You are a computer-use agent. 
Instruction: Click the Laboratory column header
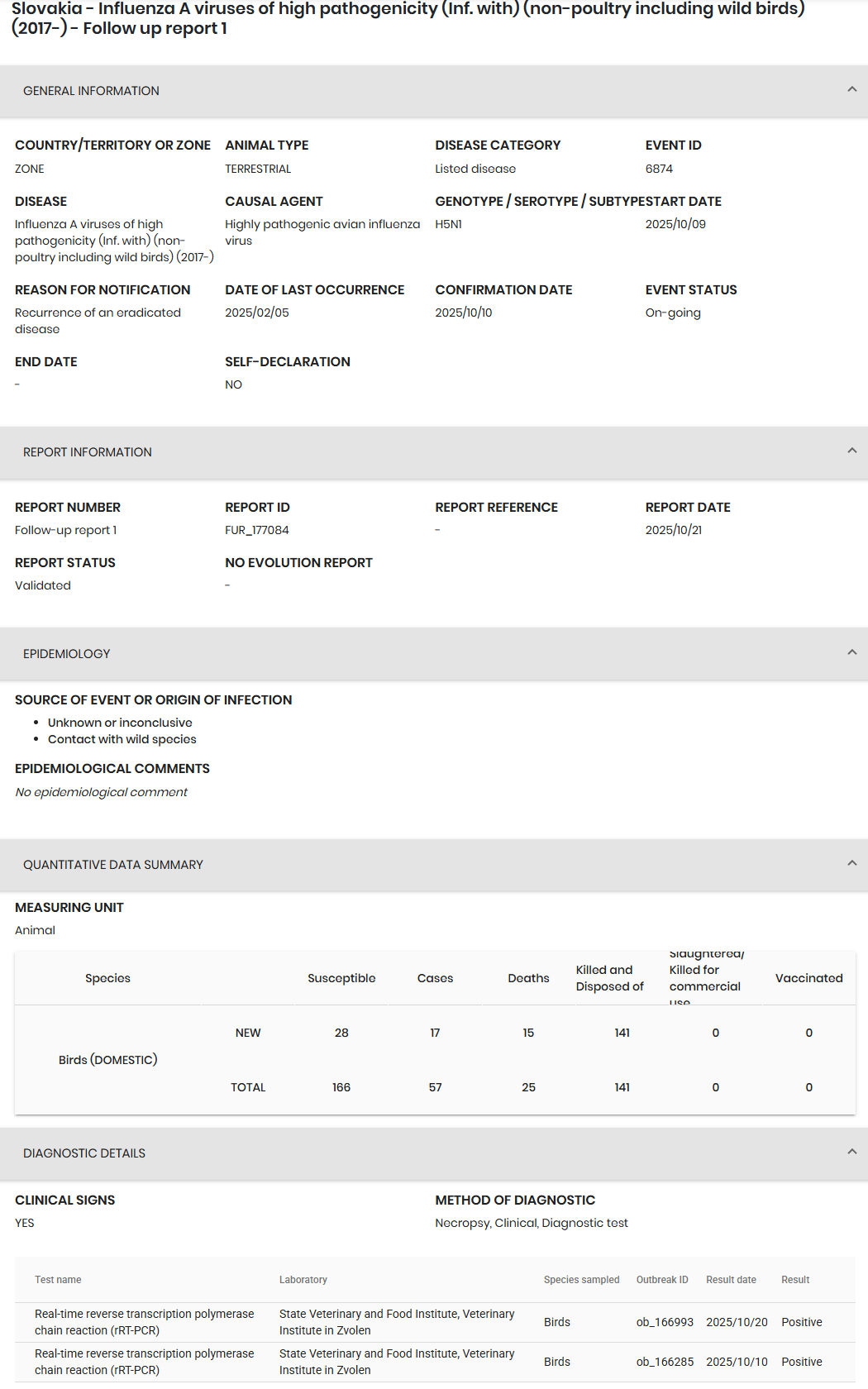303,1280
